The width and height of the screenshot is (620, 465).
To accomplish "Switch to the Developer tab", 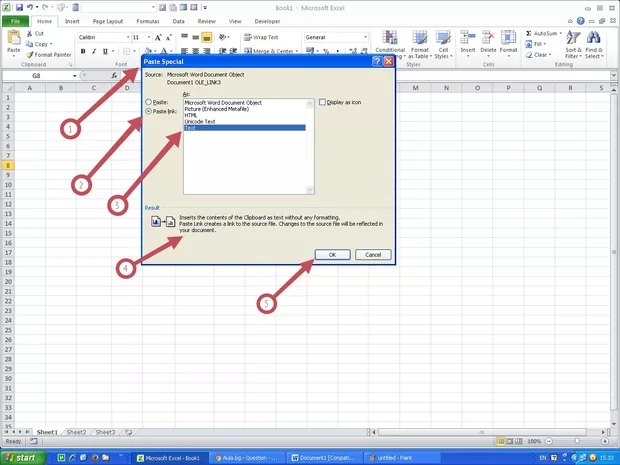I will point(267,21).
